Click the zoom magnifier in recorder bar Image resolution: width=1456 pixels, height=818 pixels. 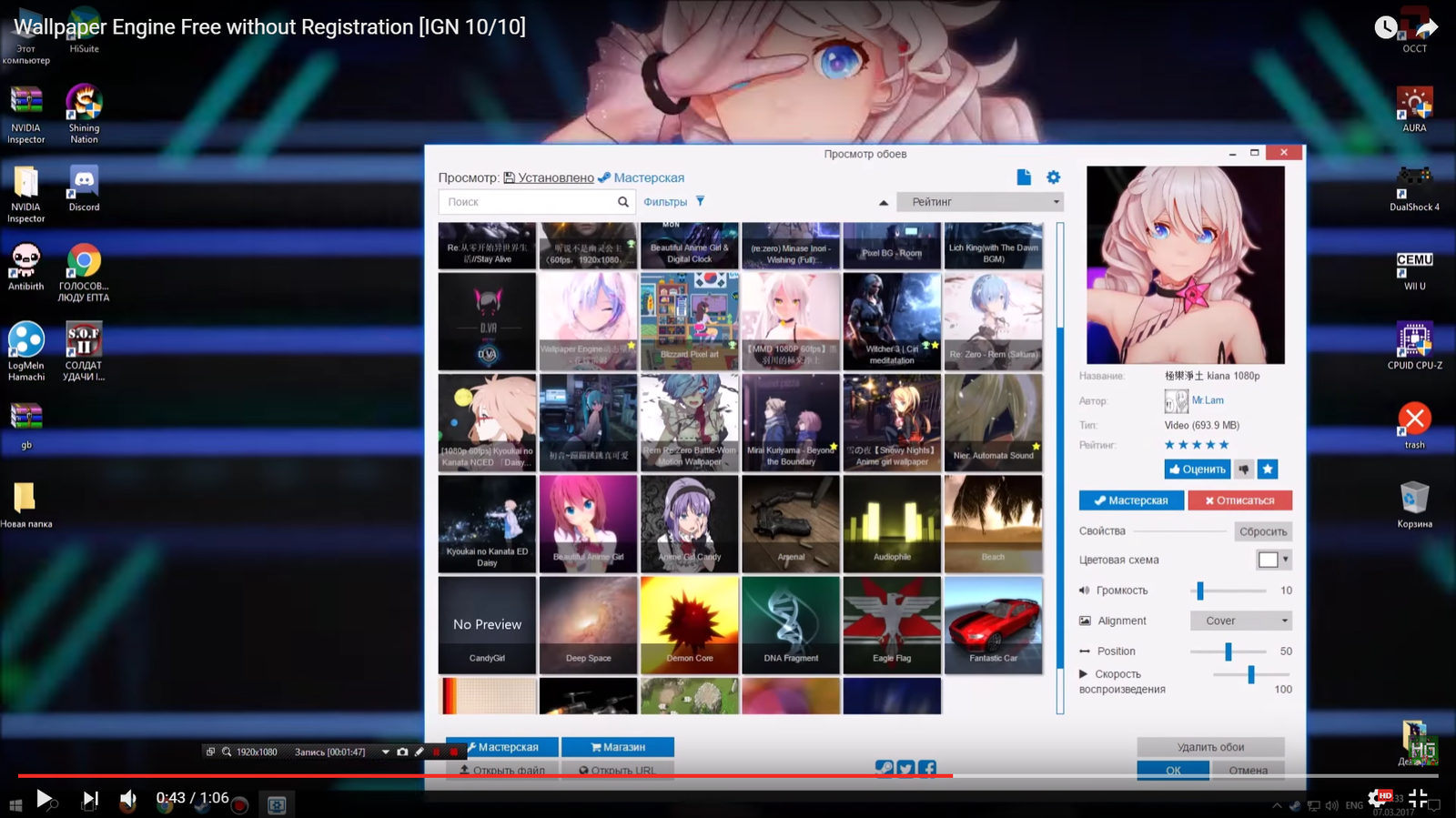[x=227, y=752]
